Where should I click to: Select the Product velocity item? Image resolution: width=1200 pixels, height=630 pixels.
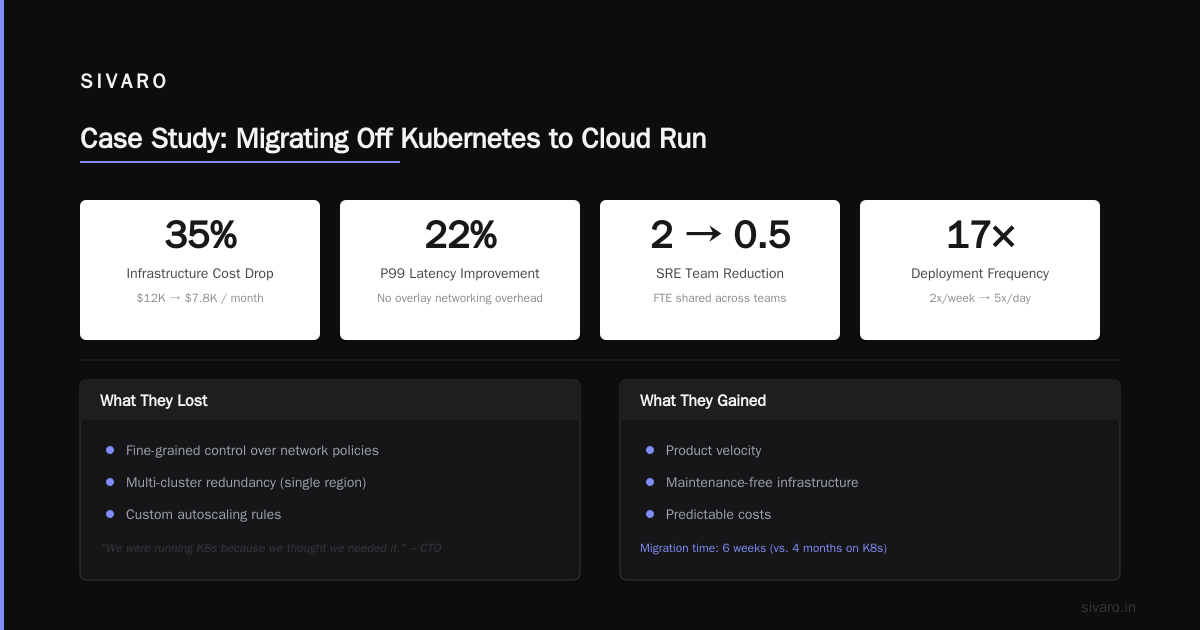coord(713,450)
